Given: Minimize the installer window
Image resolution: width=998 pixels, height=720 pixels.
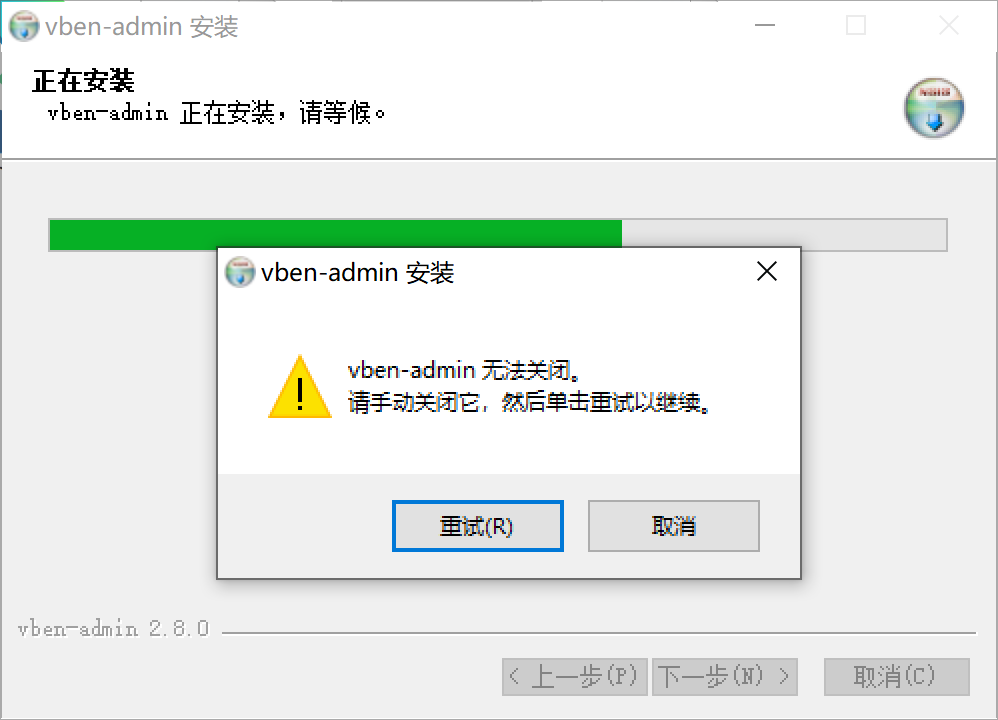Looking at the screenshot, I should (x=764, y=25).
